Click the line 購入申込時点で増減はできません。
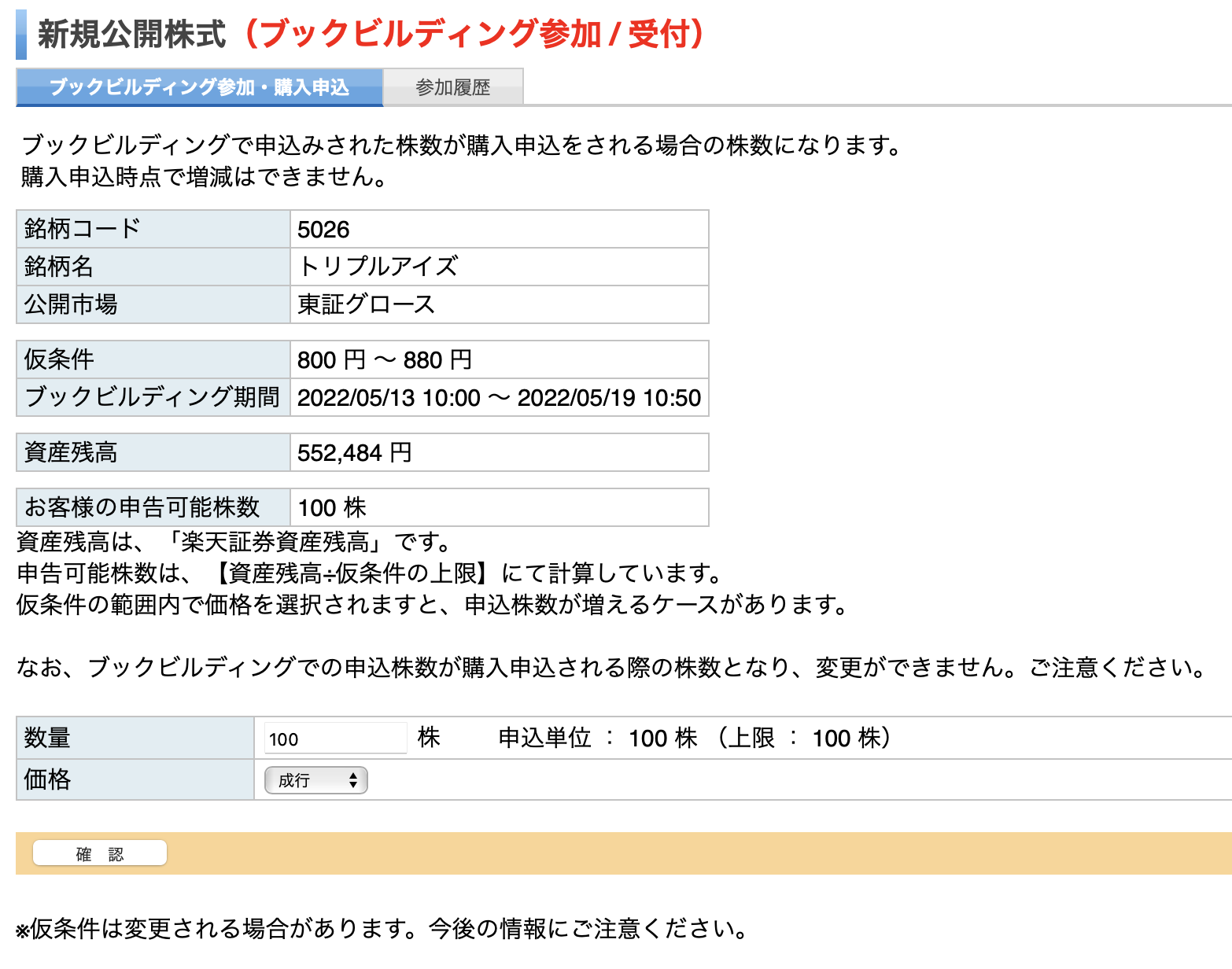1232x969 pixels. point(205,177)
